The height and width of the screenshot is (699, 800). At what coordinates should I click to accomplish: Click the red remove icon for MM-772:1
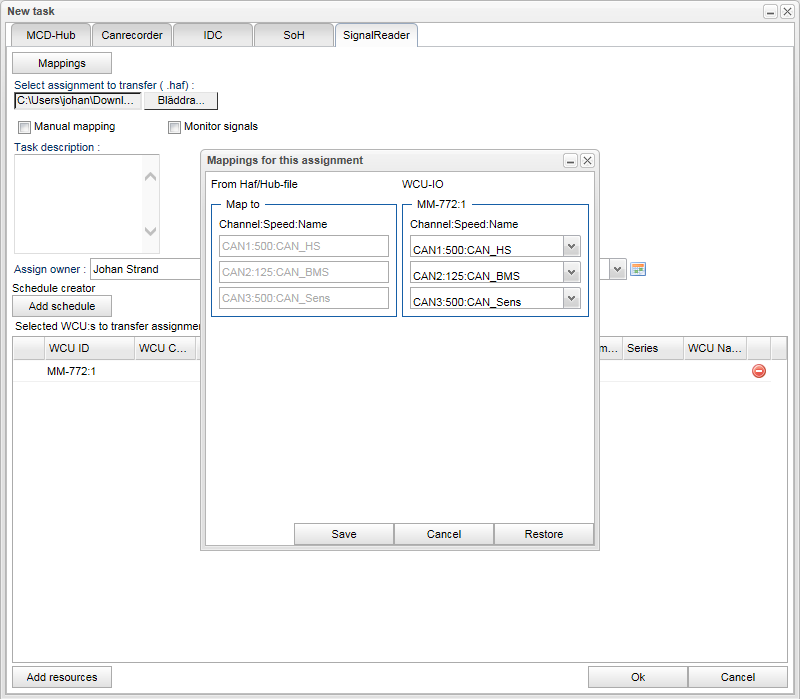(x=759, y=371)
